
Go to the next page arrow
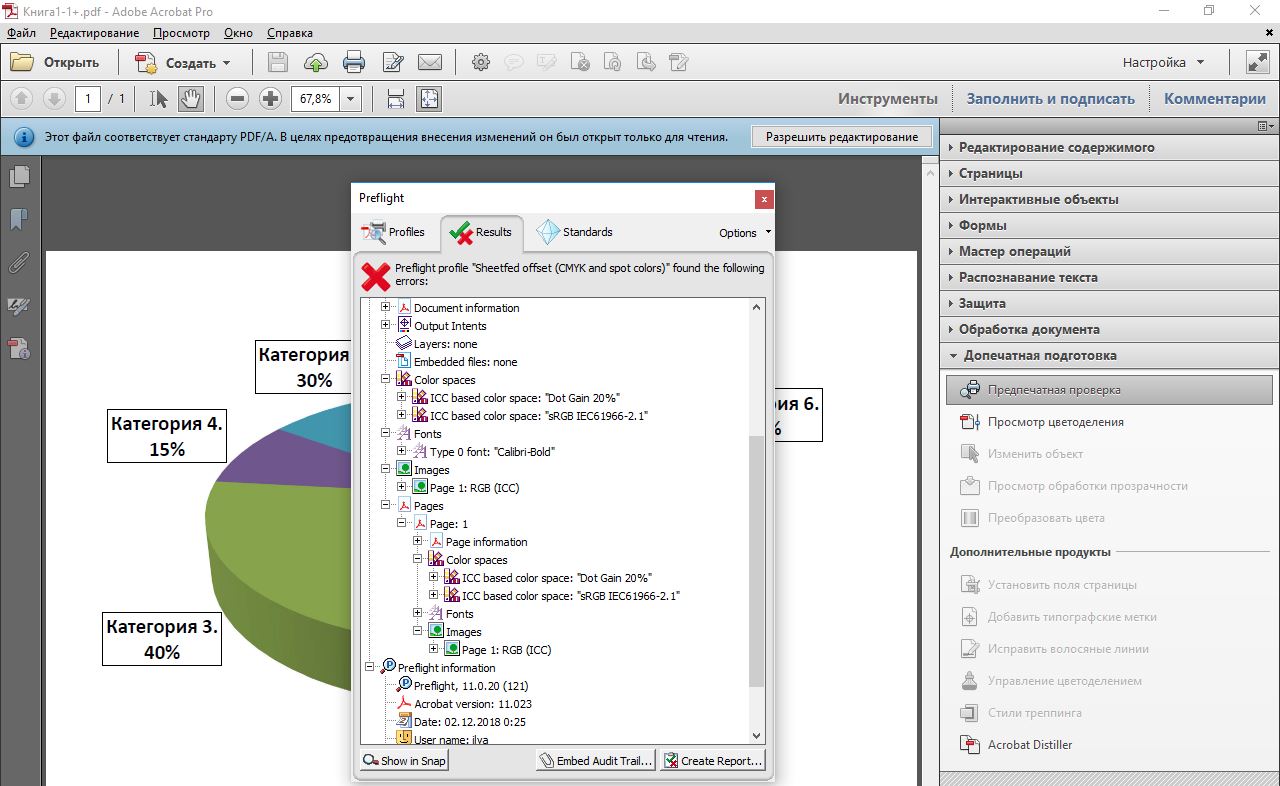[x=54, y=98]
